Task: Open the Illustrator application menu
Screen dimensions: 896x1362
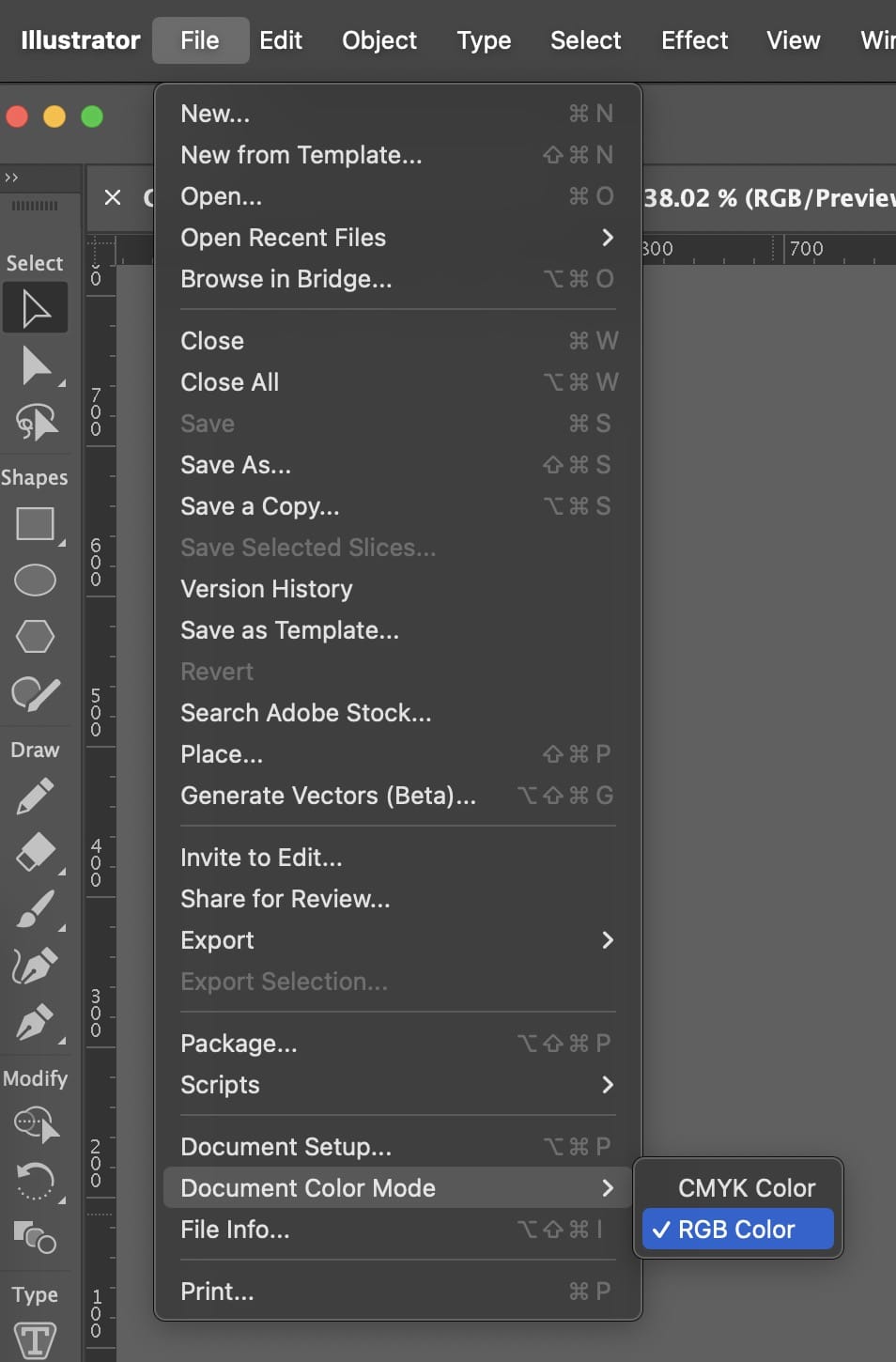Action: [81, 40]
